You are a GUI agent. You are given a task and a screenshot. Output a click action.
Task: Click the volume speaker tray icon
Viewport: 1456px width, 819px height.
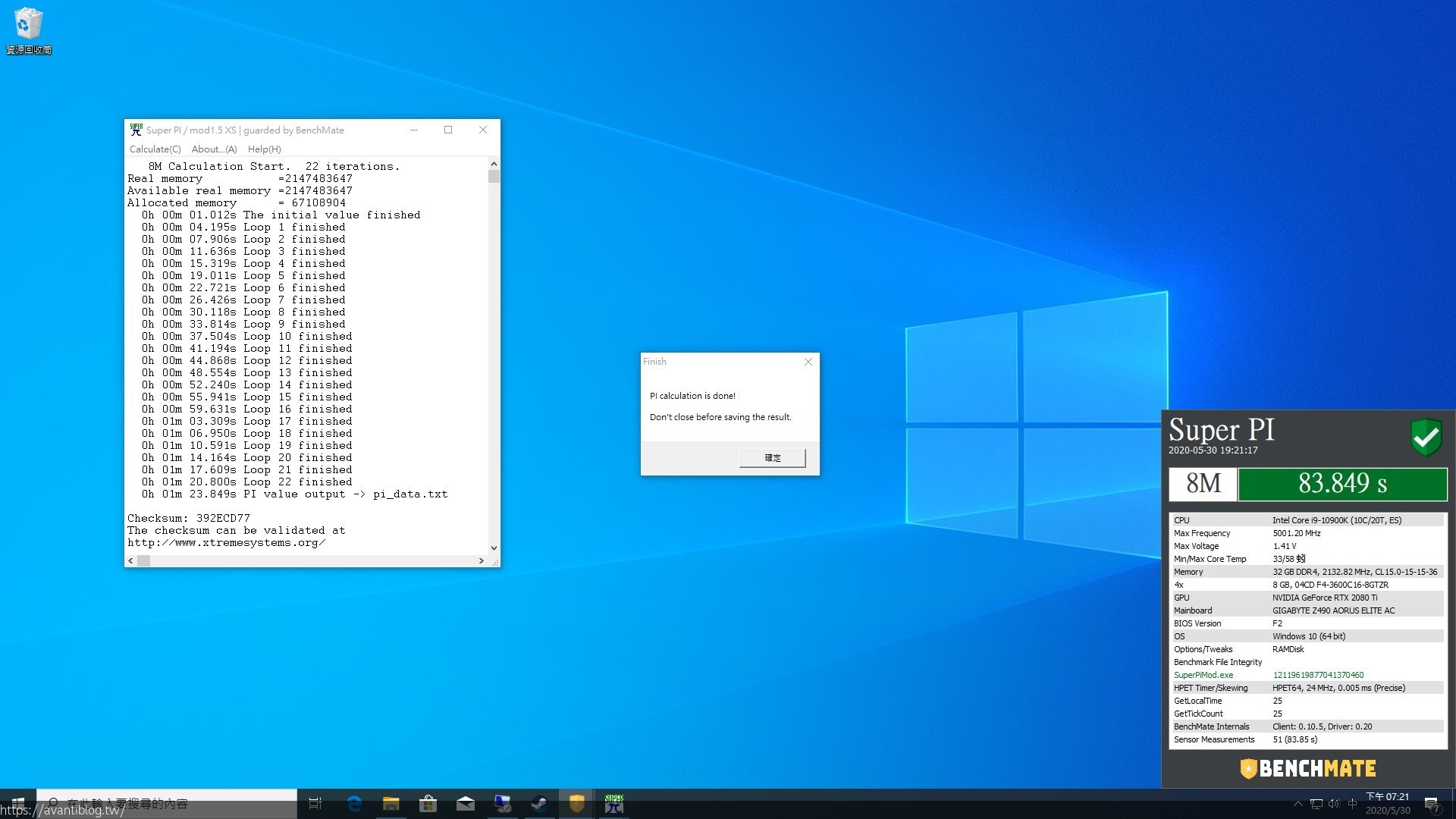pos(1335,804)
